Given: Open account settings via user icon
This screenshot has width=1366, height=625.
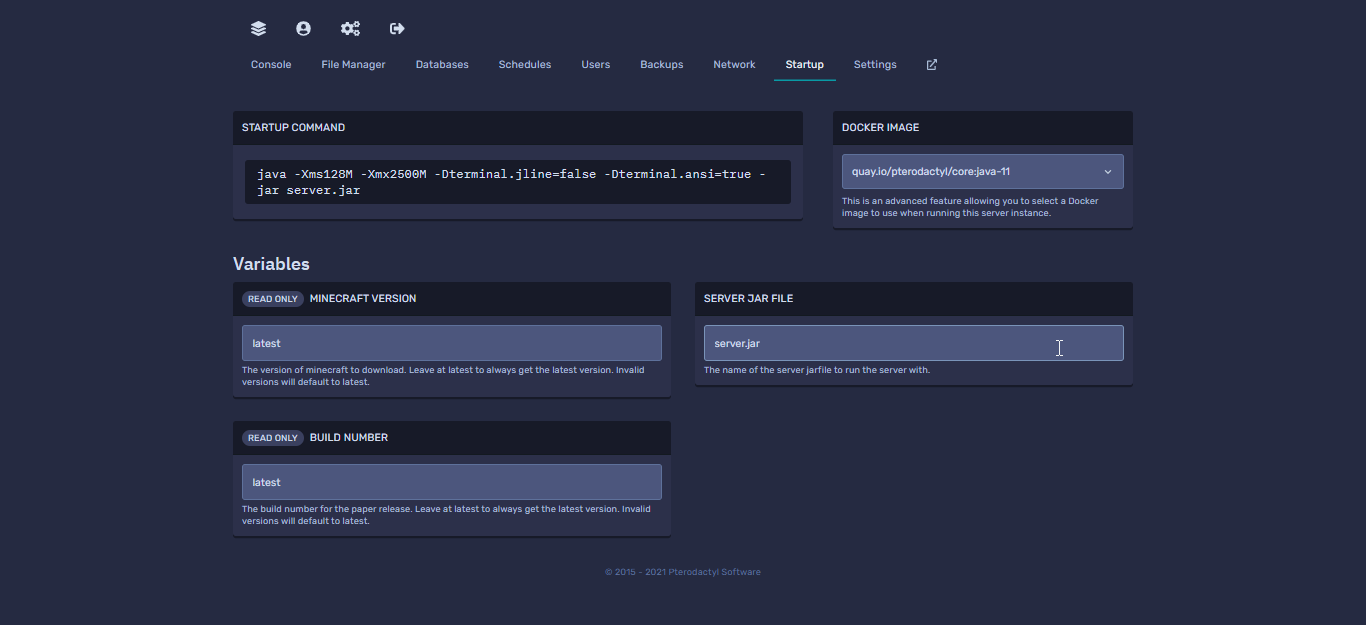Looking at the screenshot, I should [303, 29].
